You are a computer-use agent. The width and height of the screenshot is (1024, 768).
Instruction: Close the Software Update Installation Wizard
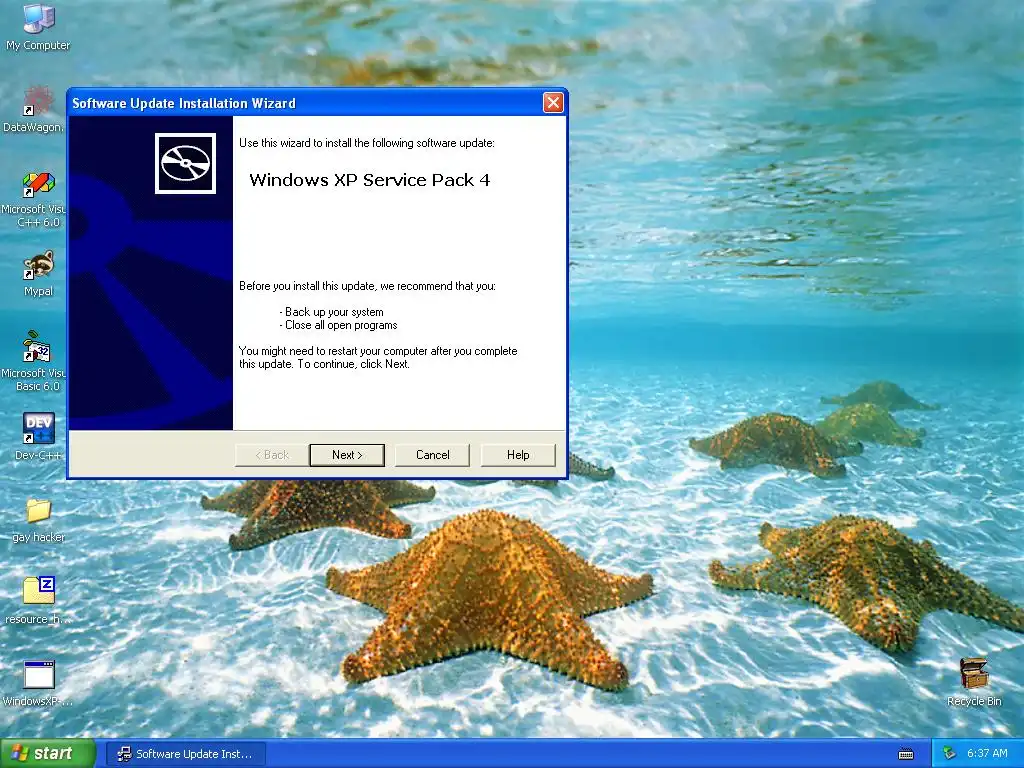pyautogui.click(x=553, y=103)
